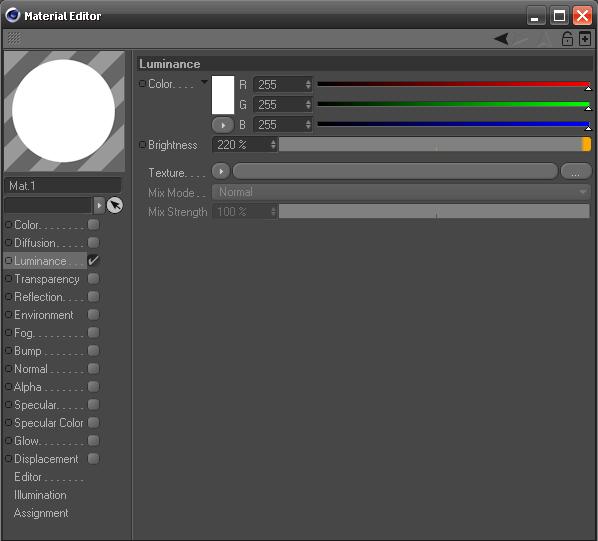Screen dimensions: 598x541
Task: Enable the Diffusion channel checkbox
Action: click(x=93, y=242)
